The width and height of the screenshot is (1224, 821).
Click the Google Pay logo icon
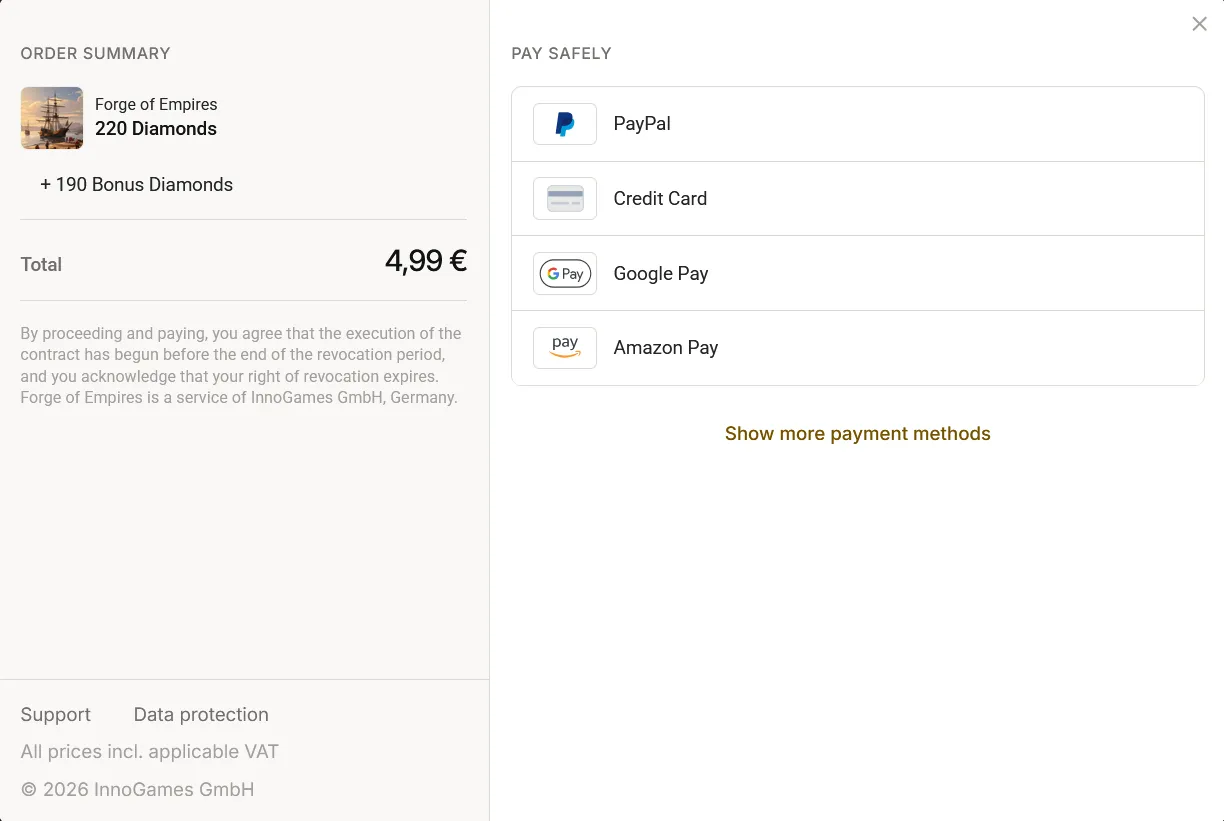click(565, 273)
